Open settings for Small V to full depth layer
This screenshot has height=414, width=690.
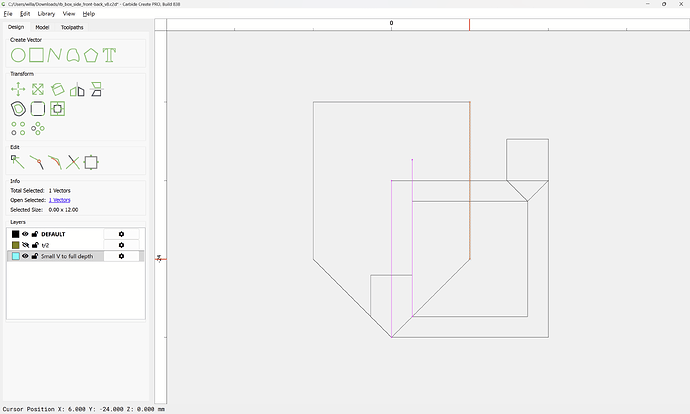coord(121,256)
